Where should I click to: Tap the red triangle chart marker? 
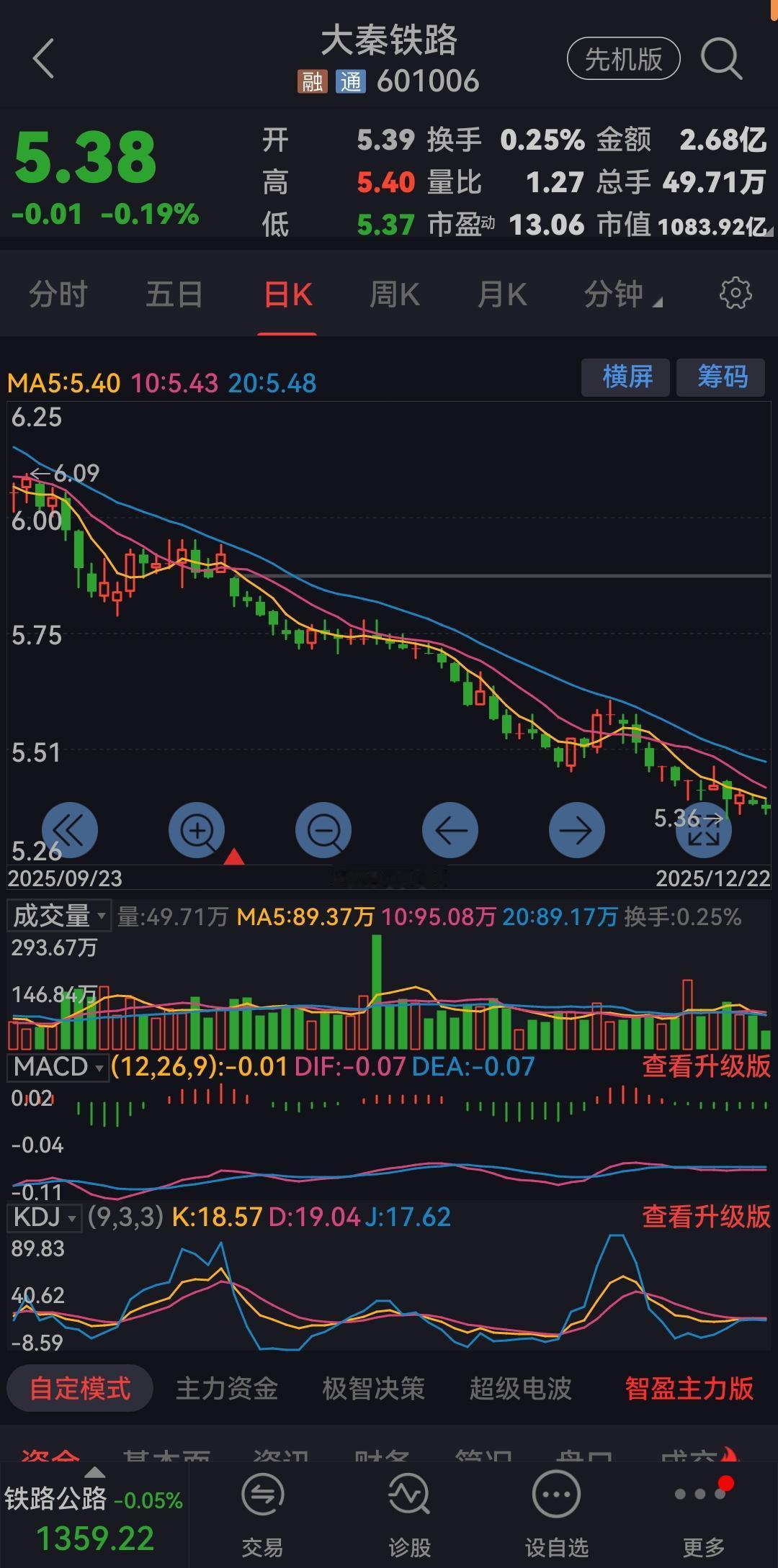pos(234,856)
